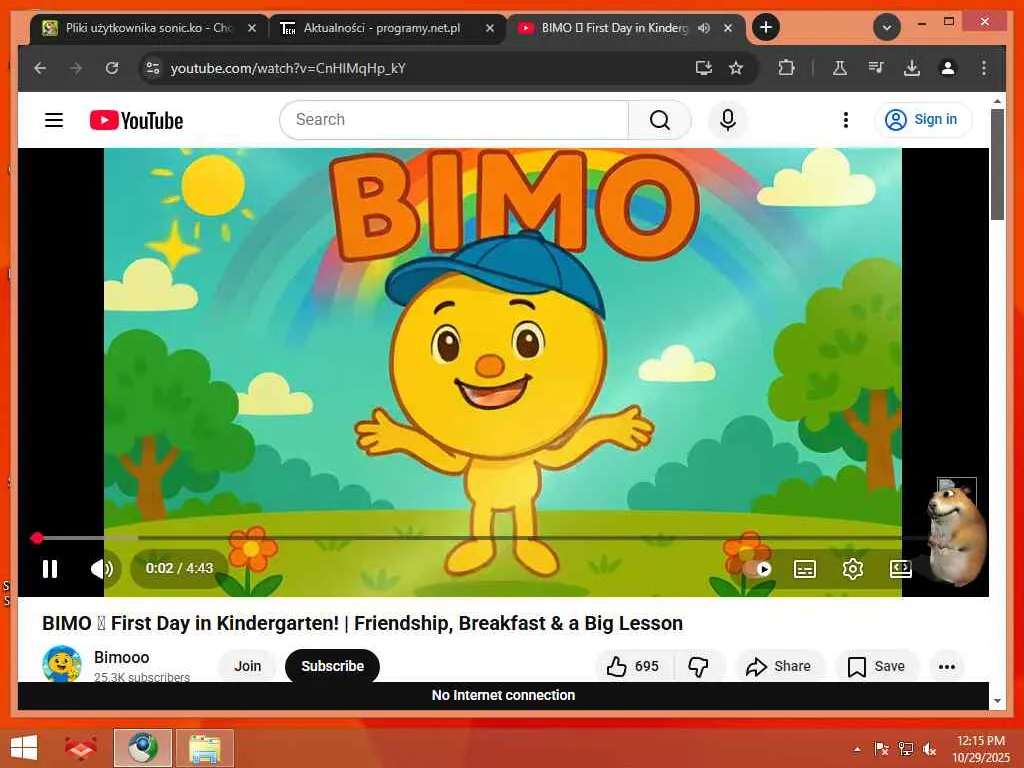Open YouTube settings three-dot menu
Viewport: 1024px width, 768px height.
846,120
